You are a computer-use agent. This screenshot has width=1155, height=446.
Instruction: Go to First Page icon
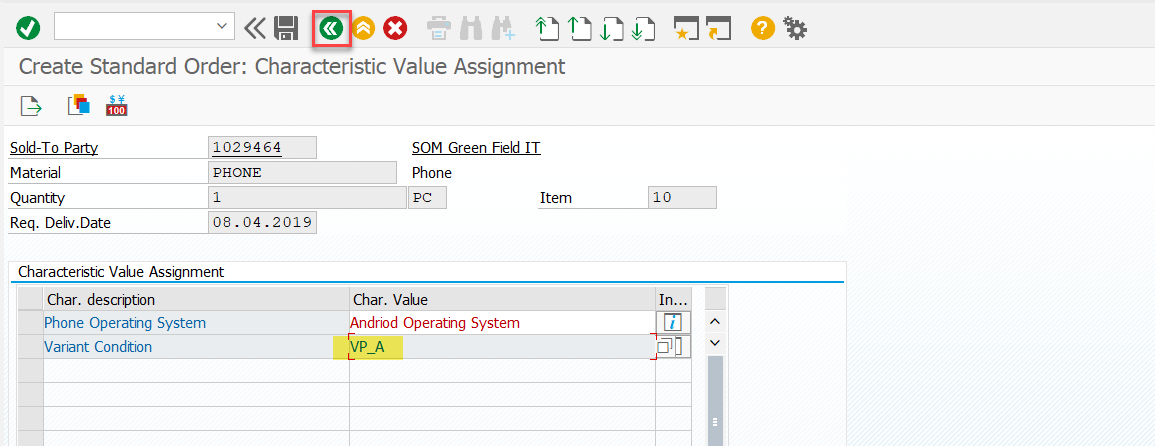coord(546,29)
